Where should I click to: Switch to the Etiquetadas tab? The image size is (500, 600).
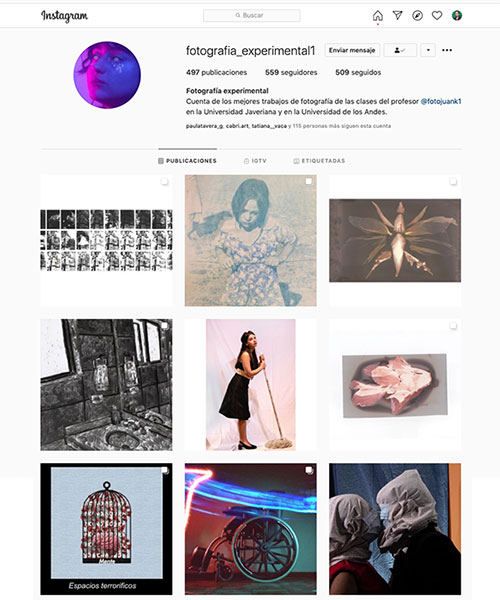click(319, 161)
